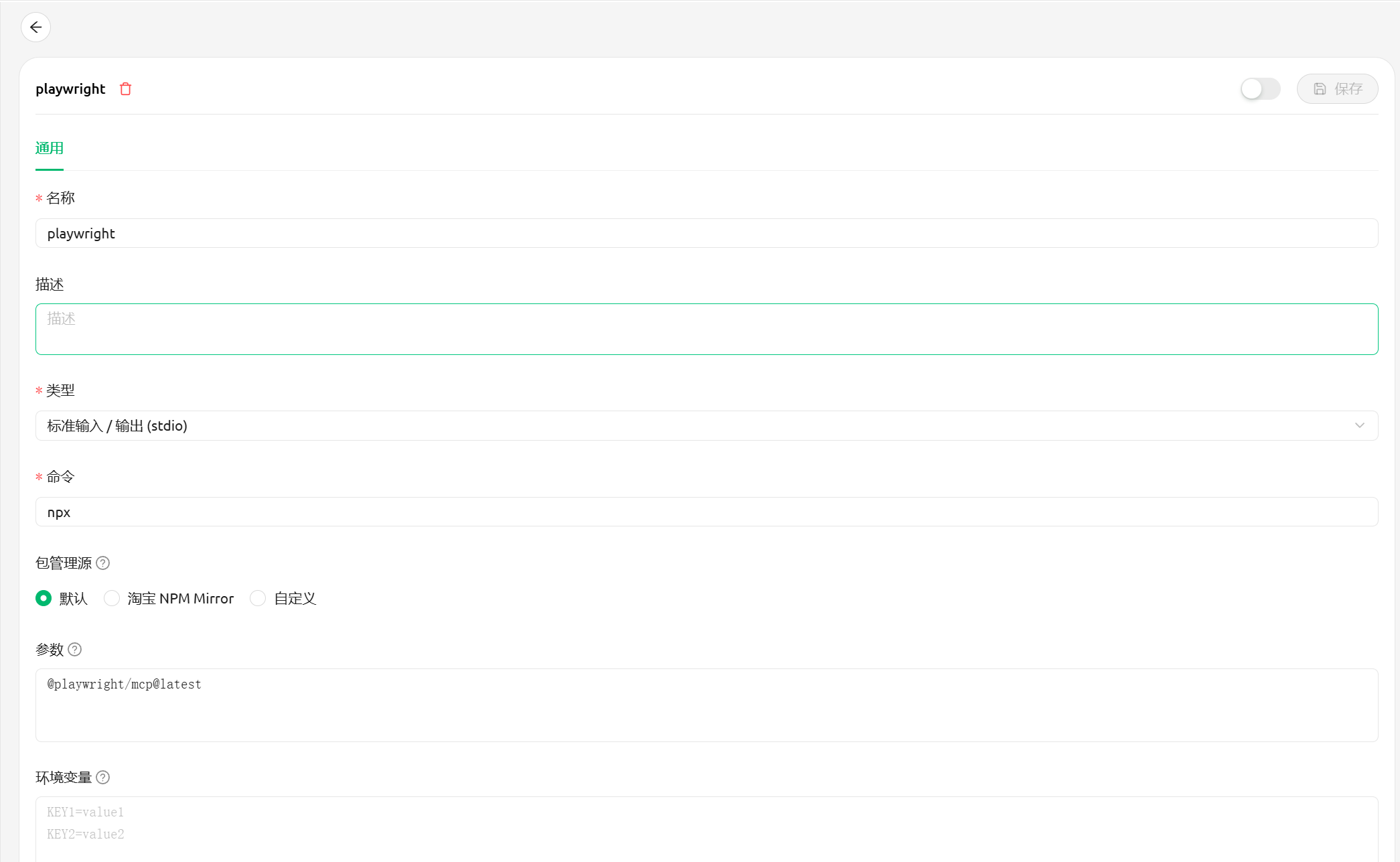Select the 默认 package source radio
Viewport: 1400px width, 862px height.
click(x=44, y=598)
